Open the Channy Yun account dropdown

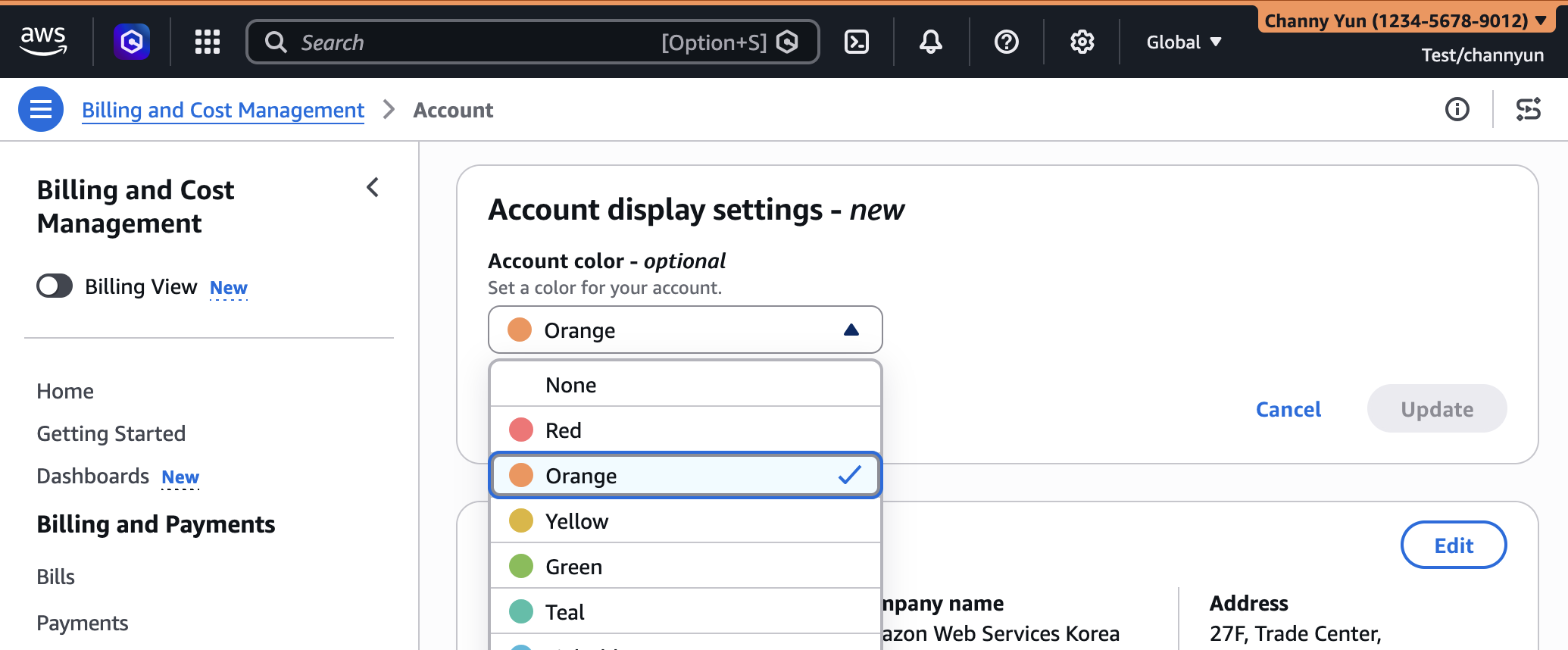pos(1405,20)
